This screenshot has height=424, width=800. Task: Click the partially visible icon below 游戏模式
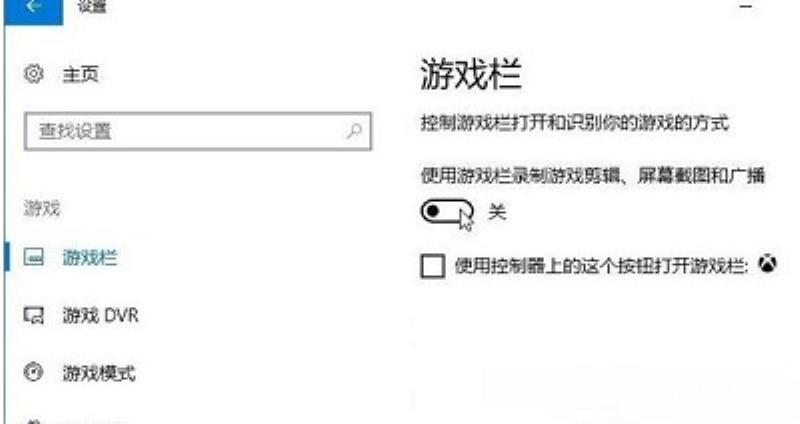point(34,421)
